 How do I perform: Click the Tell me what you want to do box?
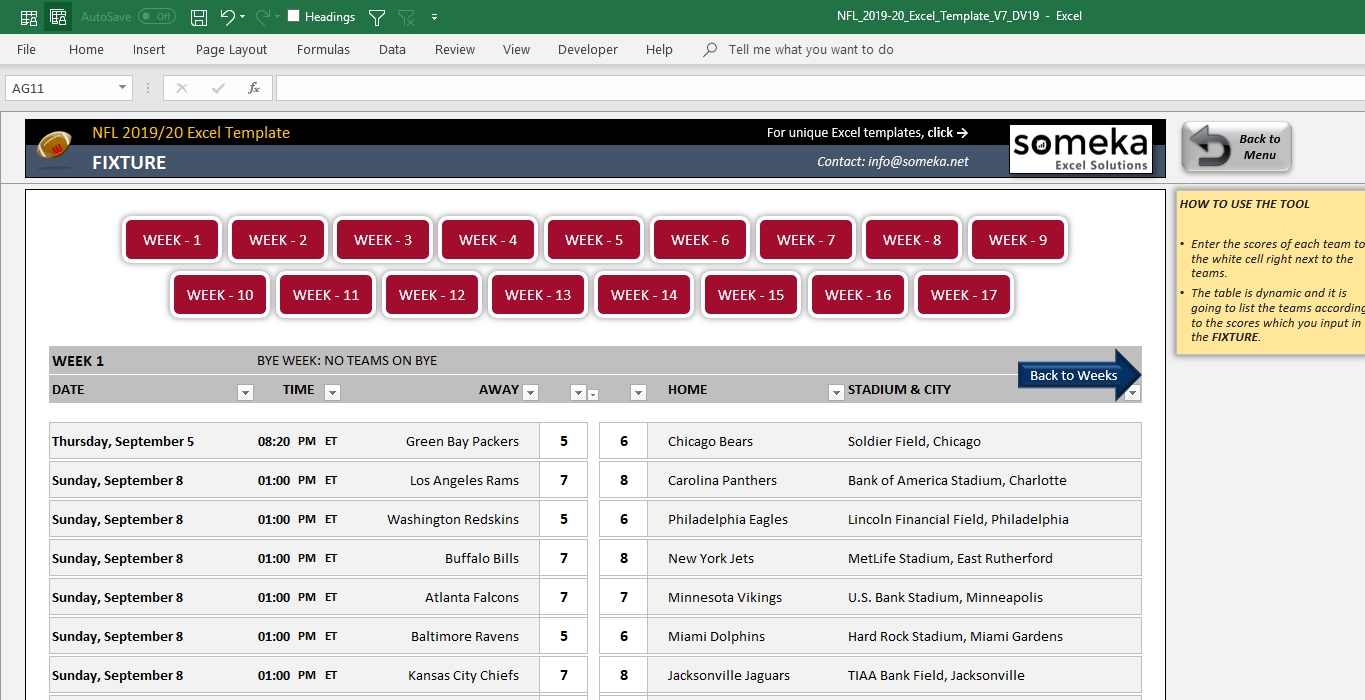pos(811,49)
